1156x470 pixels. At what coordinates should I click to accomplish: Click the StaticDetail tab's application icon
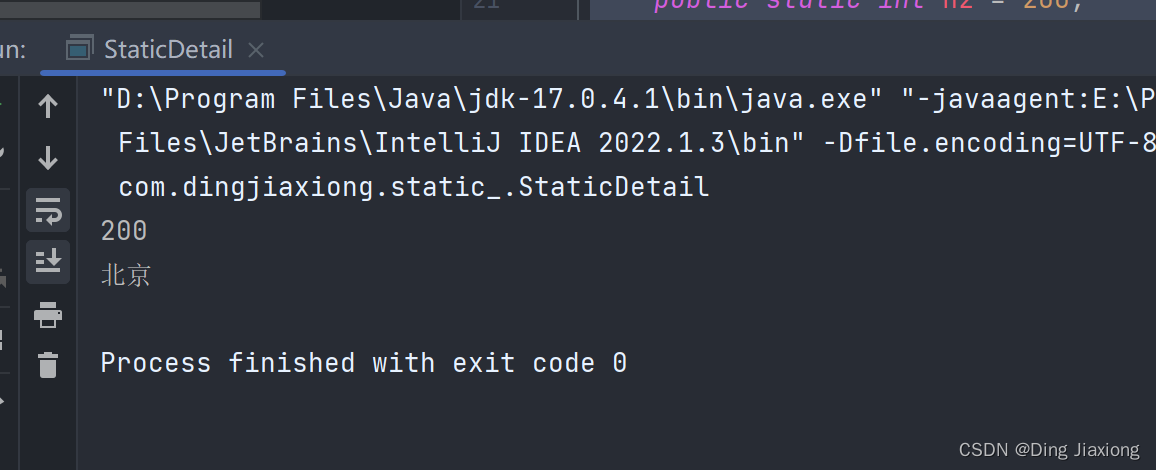(79, 48)
